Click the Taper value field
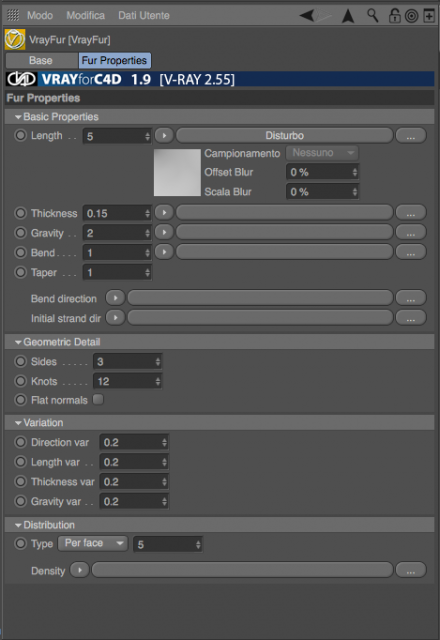440x640 pixels. 117,272
